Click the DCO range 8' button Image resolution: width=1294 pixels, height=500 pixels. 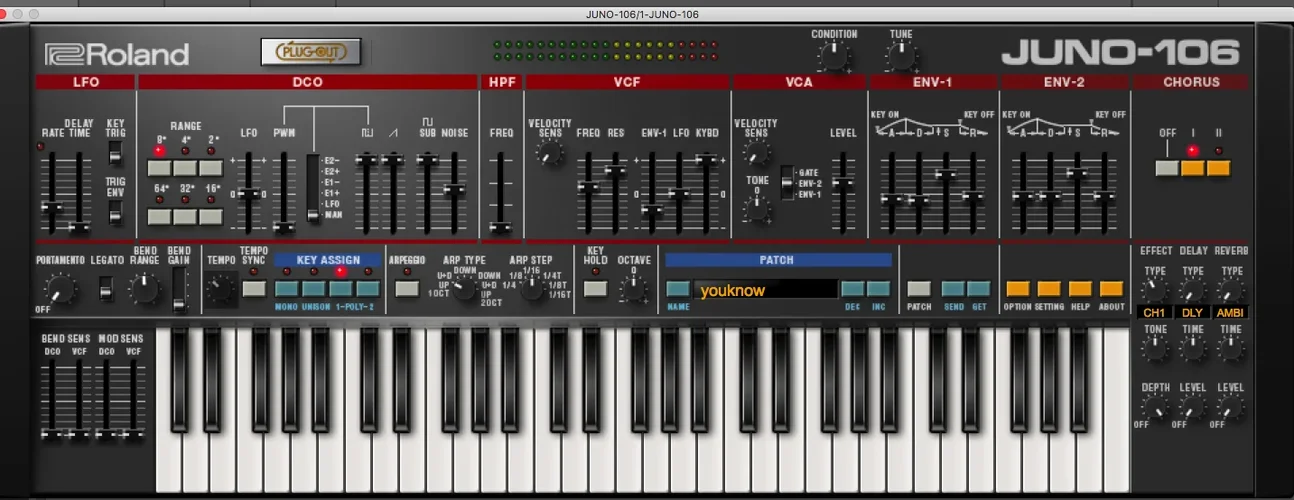coord(160,167)
